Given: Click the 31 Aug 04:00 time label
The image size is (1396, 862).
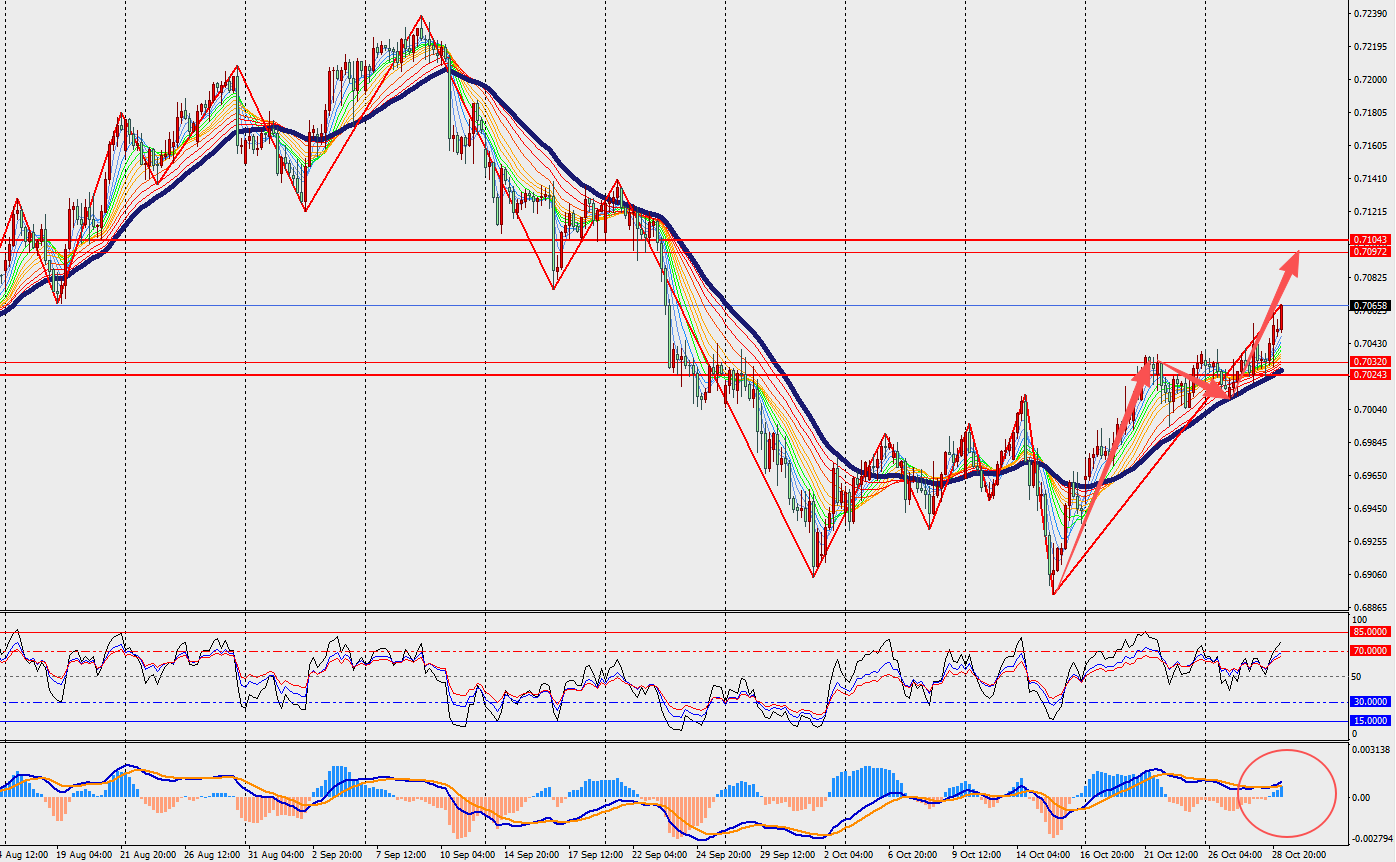Looking at the screenshot, I should (x=276, y=855).
